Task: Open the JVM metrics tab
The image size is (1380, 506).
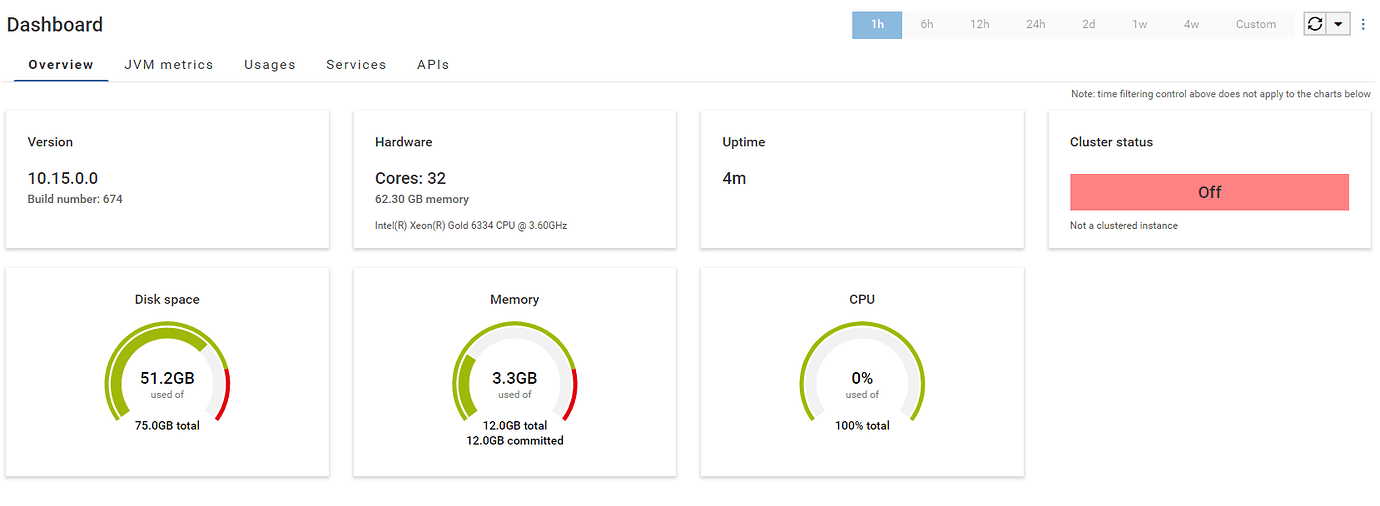Action: tap(169, 64)
